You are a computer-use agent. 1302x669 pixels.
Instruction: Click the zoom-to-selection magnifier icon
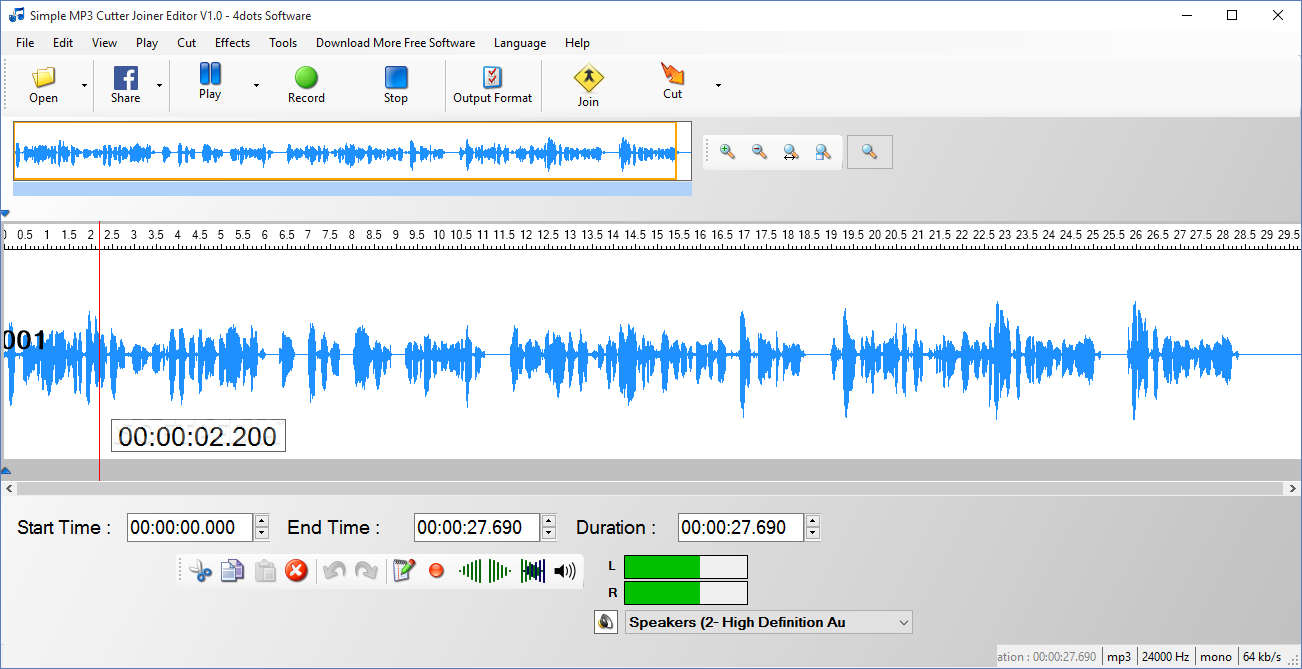(x=823, y=152)
